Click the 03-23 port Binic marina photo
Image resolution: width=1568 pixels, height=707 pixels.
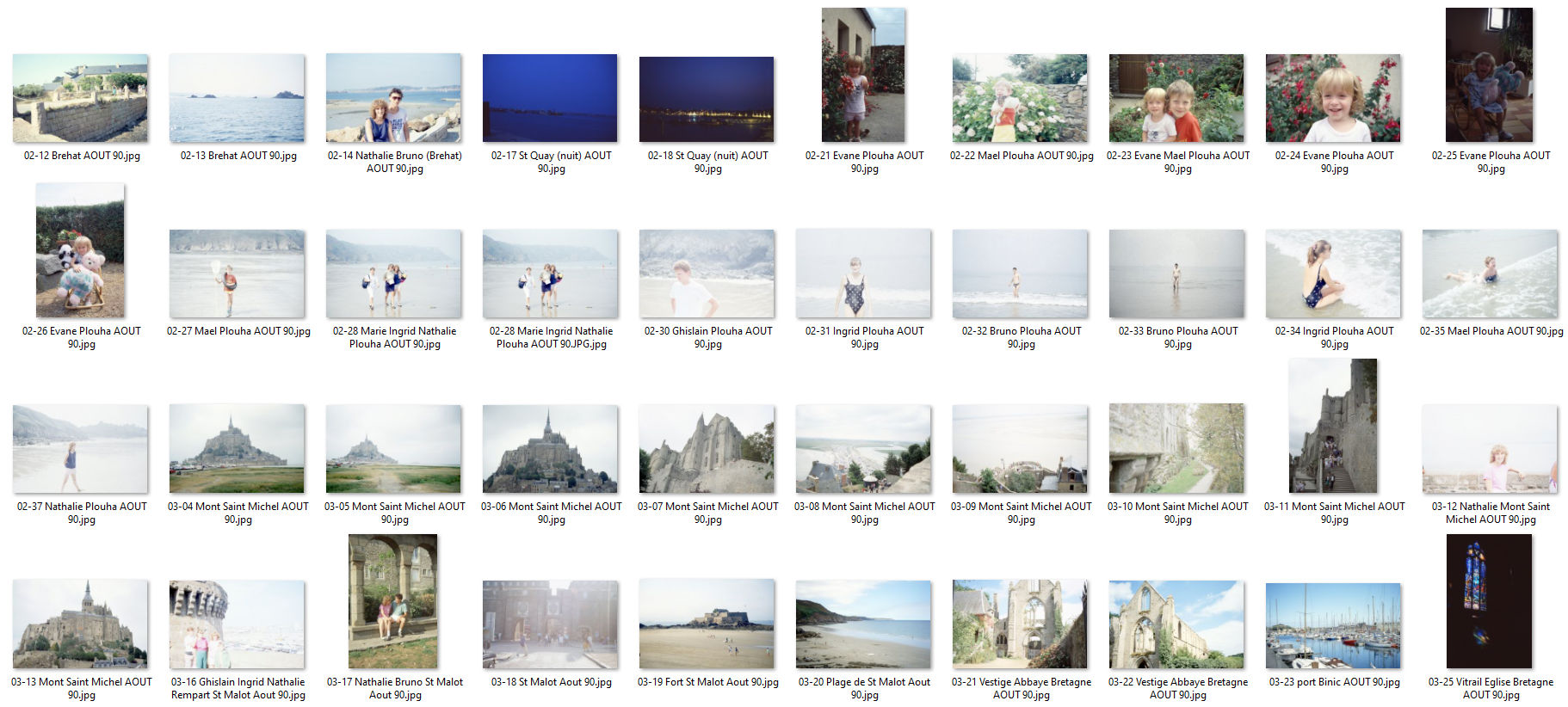[x=1333, y=624]
